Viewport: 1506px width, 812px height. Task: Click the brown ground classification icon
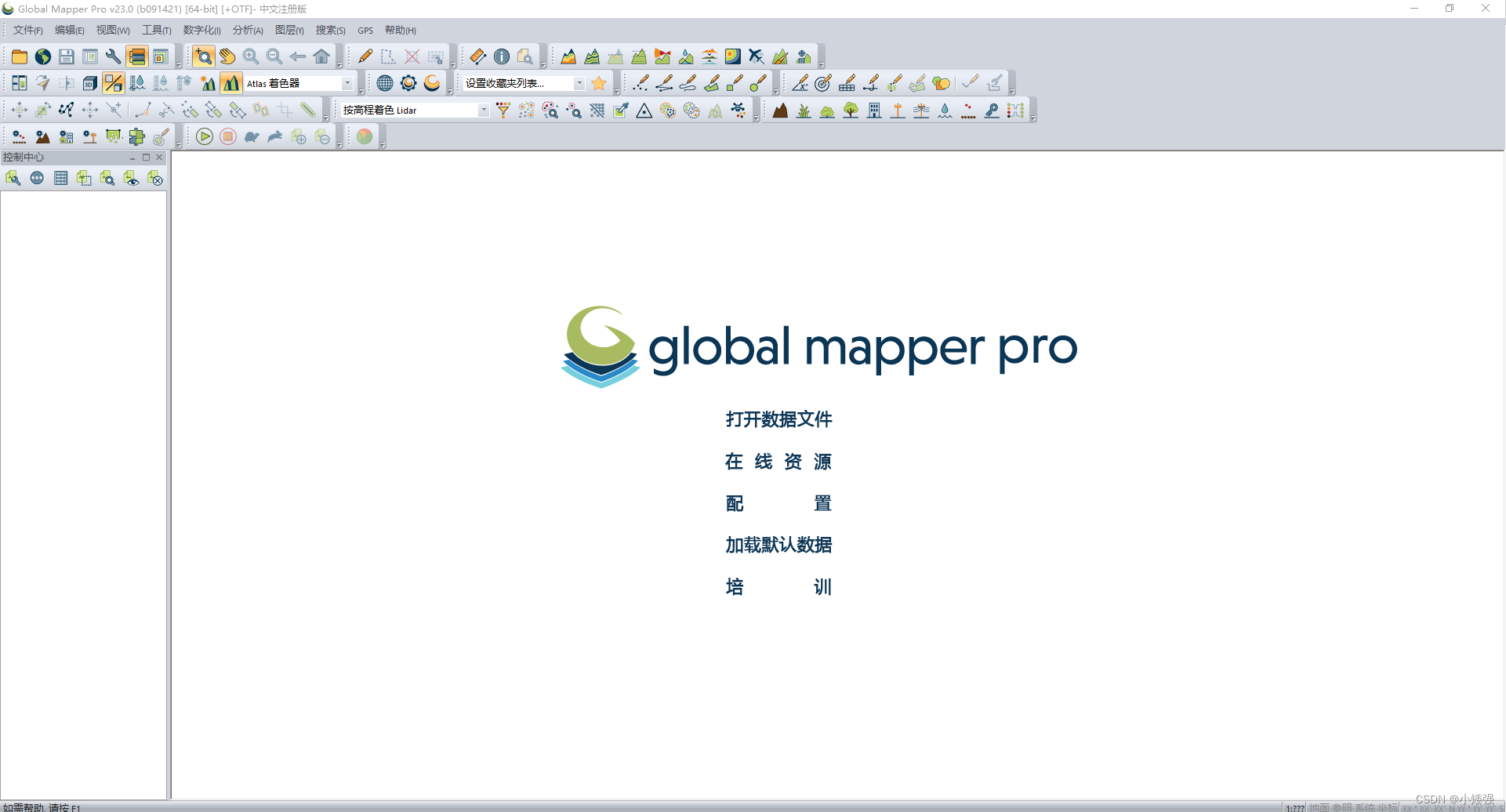coord(780,111)
